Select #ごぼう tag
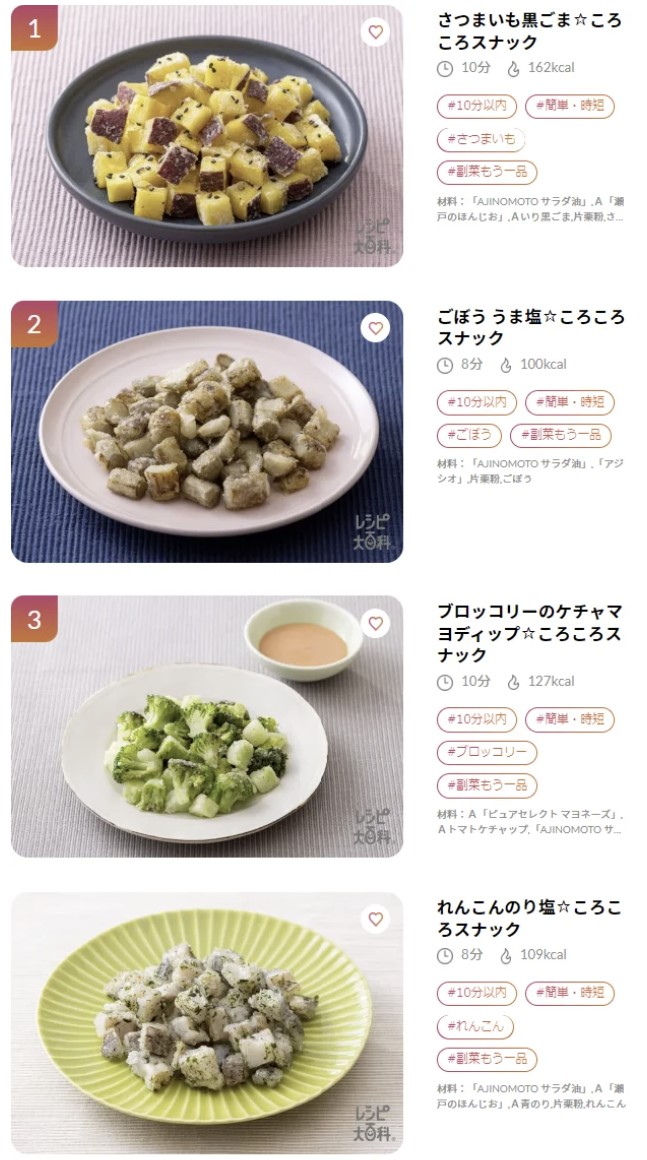Viewport: 647px width, 1160px height. [469, 435]
